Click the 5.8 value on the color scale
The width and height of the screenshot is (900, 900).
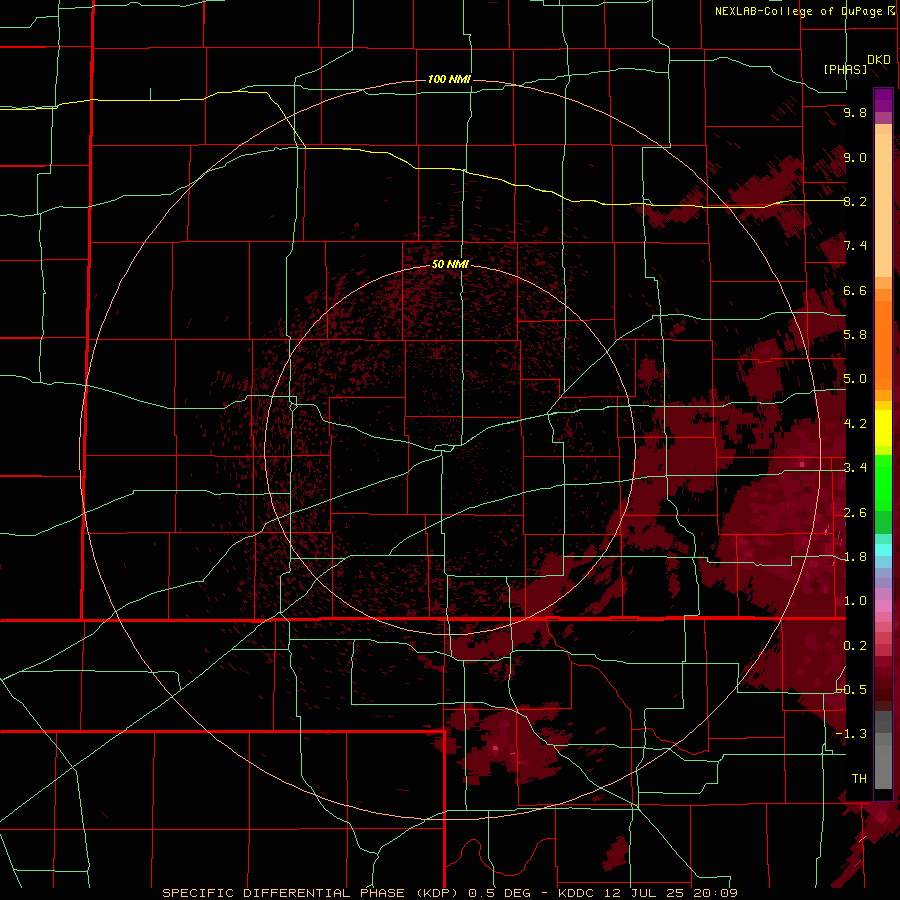(x=855, y=335)
